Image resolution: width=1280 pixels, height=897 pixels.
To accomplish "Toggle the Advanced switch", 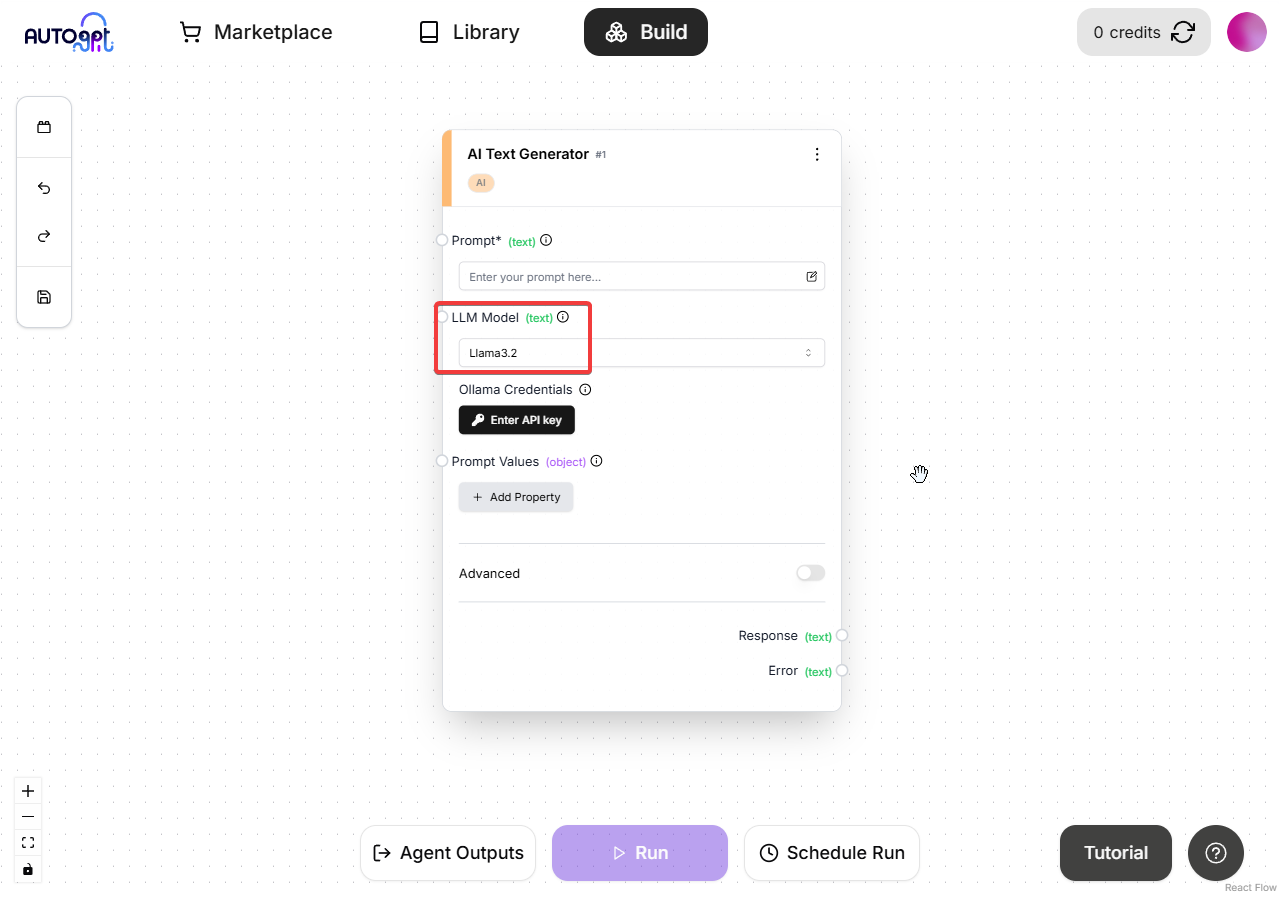I will click(x=811, y=573).
